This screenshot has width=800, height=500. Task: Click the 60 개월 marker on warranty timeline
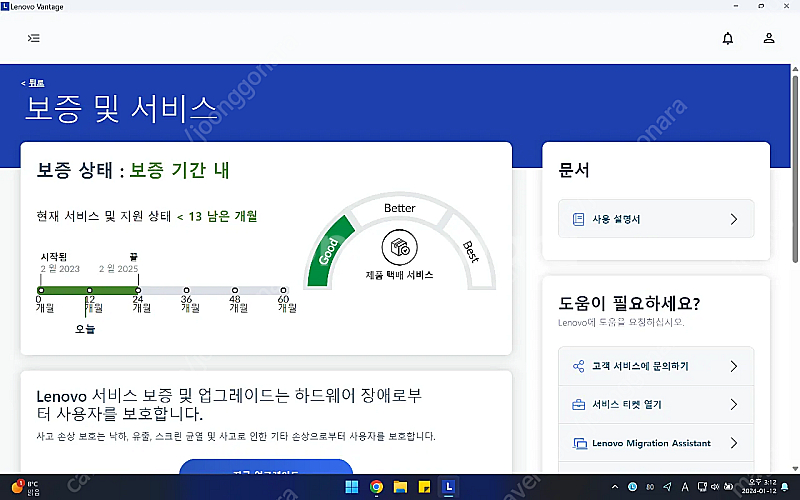[x=283, y=290]
